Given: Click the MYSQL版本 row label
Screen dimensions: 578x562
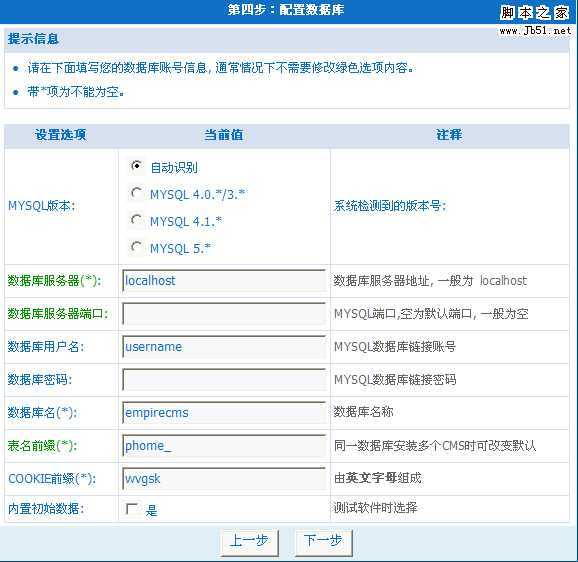Looking at the screenshot, I should point(41,205).
